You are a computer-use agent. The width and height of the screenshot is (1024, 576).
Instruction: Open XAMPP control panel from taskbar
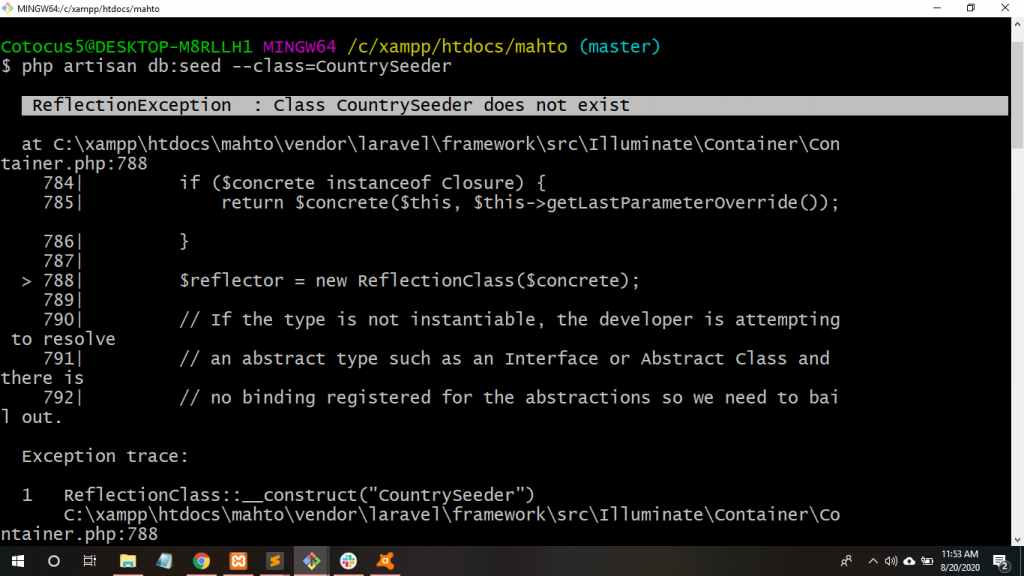tap(238, 561)
